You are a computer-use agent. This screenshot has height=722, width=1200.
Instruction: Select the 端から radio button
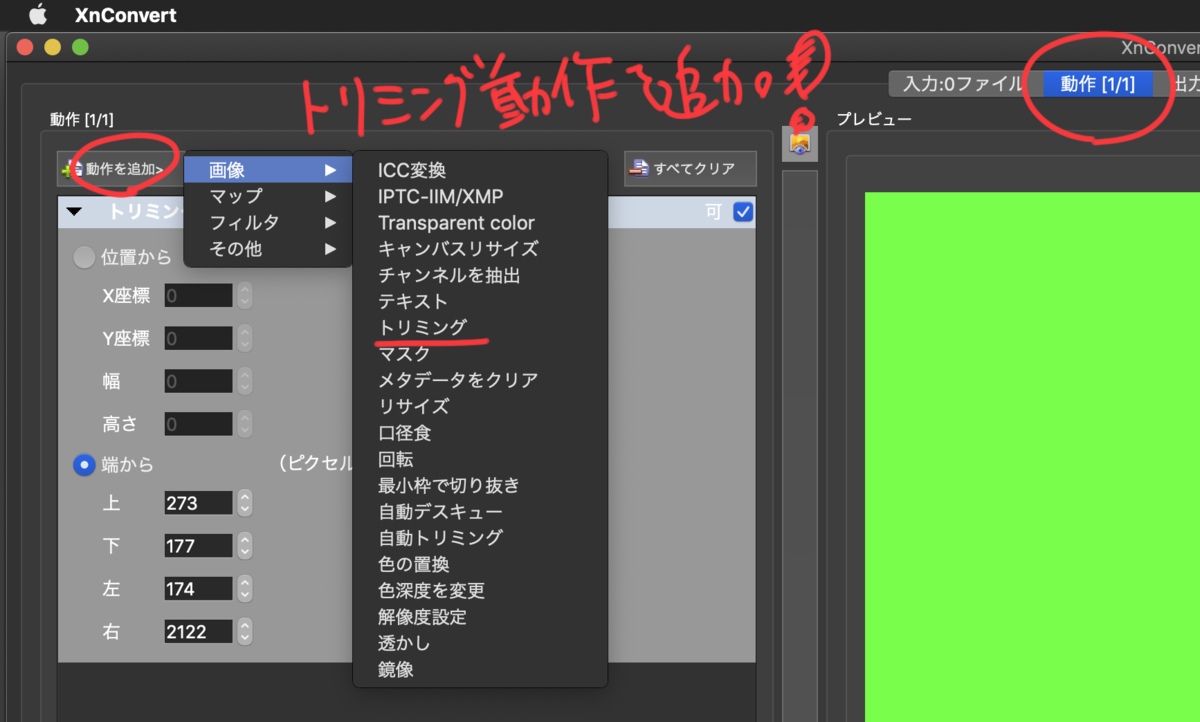coord(85,464)
